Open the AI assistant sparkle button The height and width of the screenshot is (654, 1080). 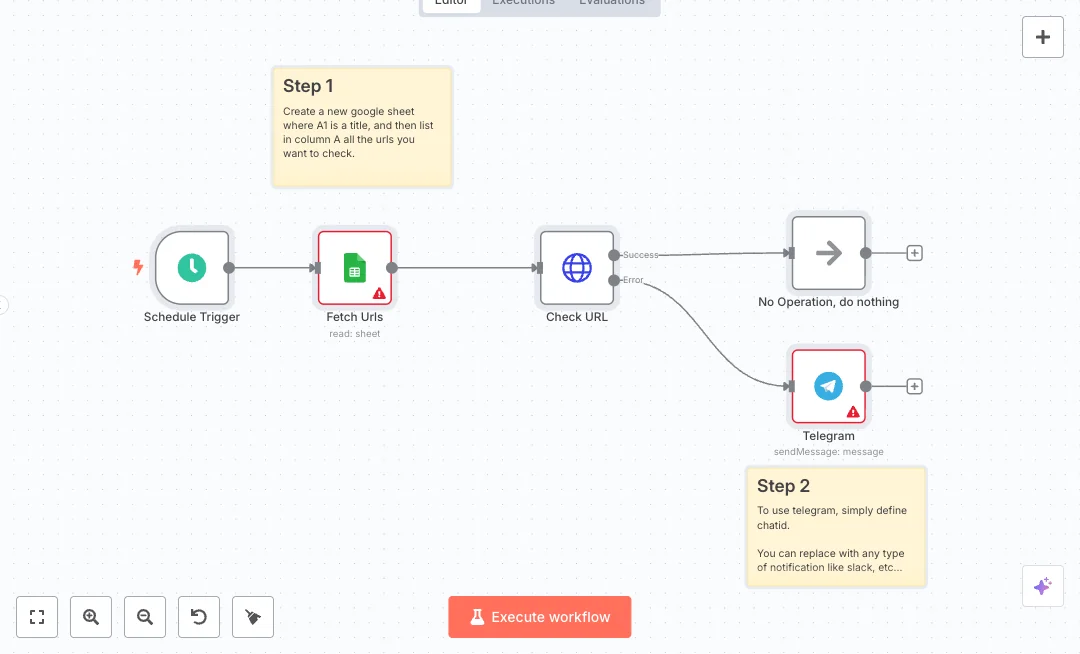pos(1042,586)
